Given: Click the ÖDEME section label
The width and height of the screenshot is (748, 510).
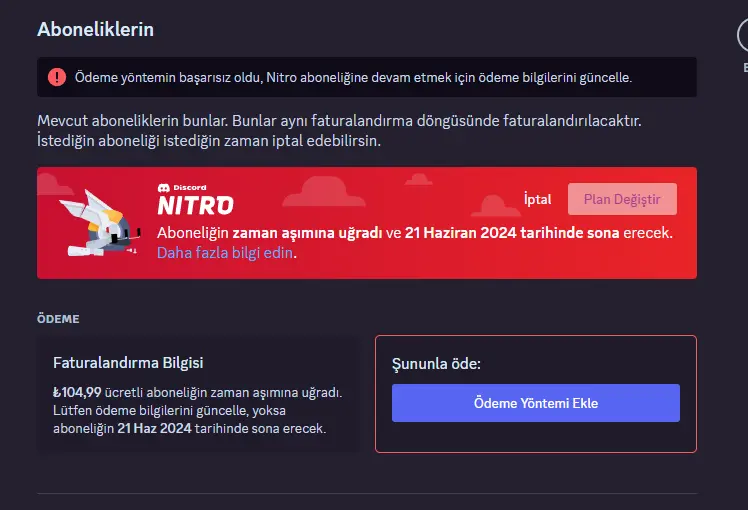Looking at the screenshot, I should [58, 319].
